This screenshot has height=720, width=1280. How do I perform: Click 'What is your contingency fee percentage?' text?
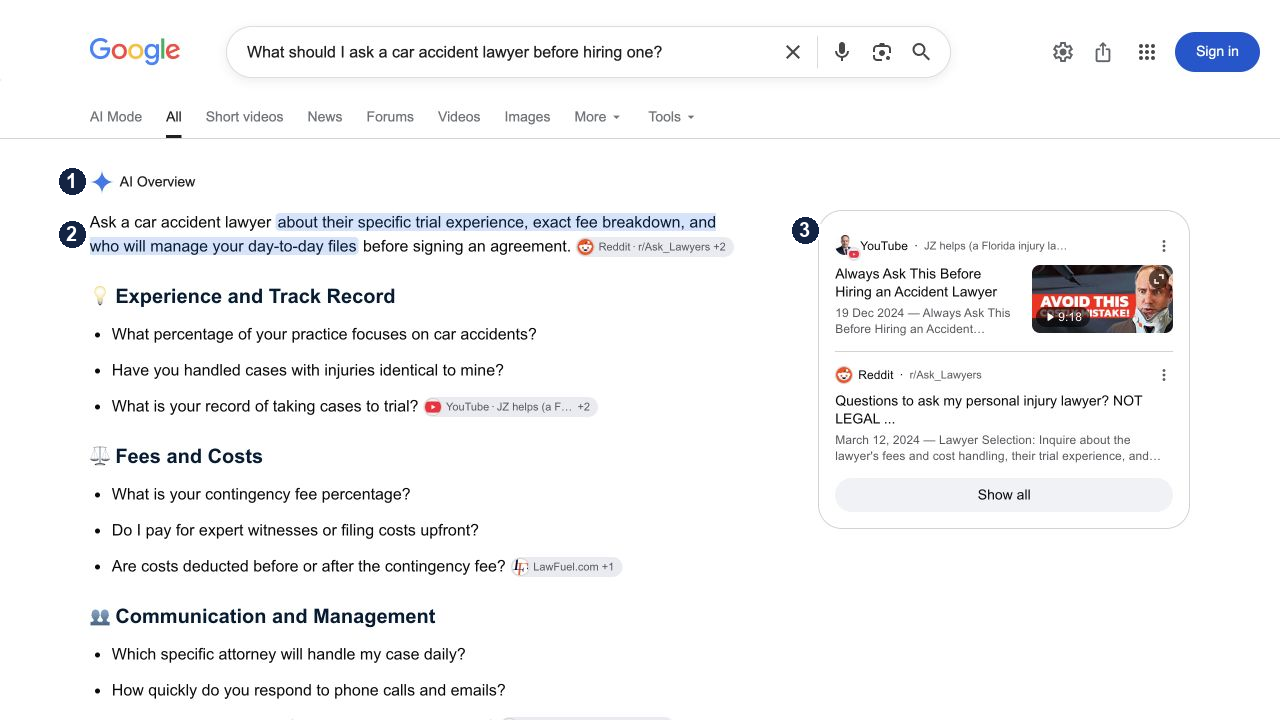point(261,494)
